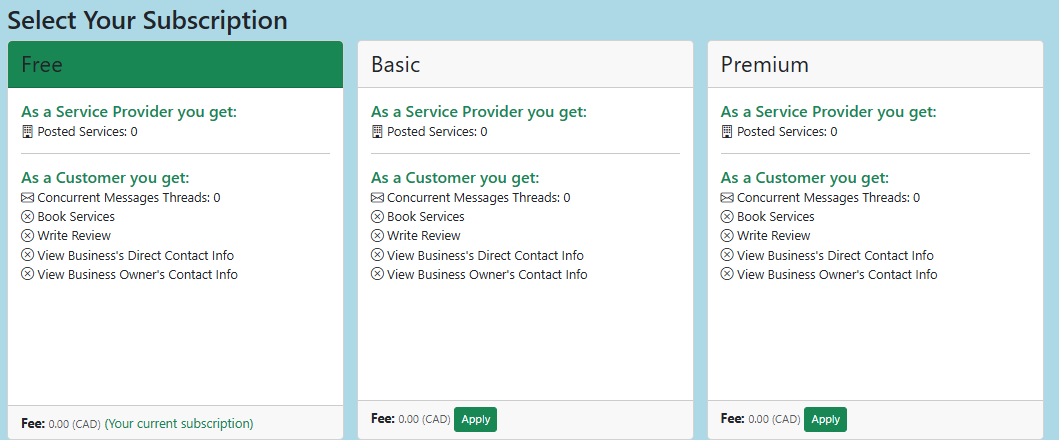This screenshot has height=440, width=1059.
Task: Click the building icon in Premium plan
Action: (x=727, y=131)
